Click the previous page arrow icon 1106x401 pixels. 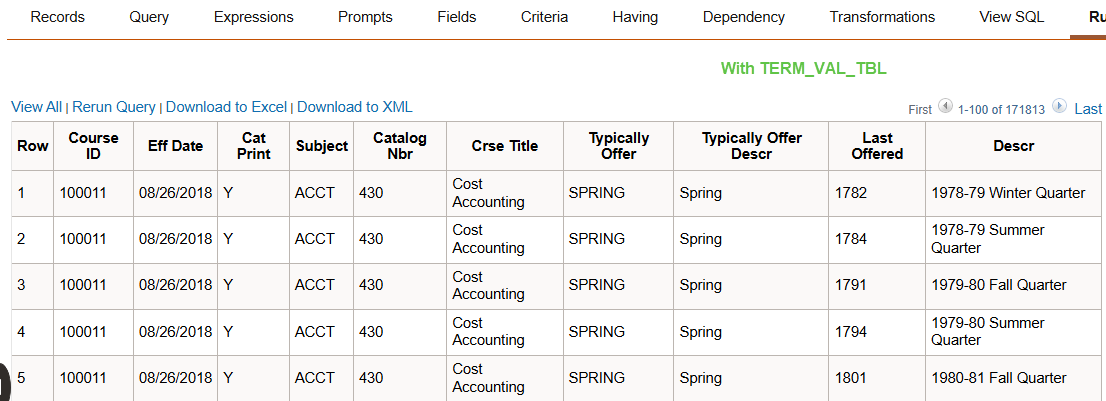click(945, 107)
